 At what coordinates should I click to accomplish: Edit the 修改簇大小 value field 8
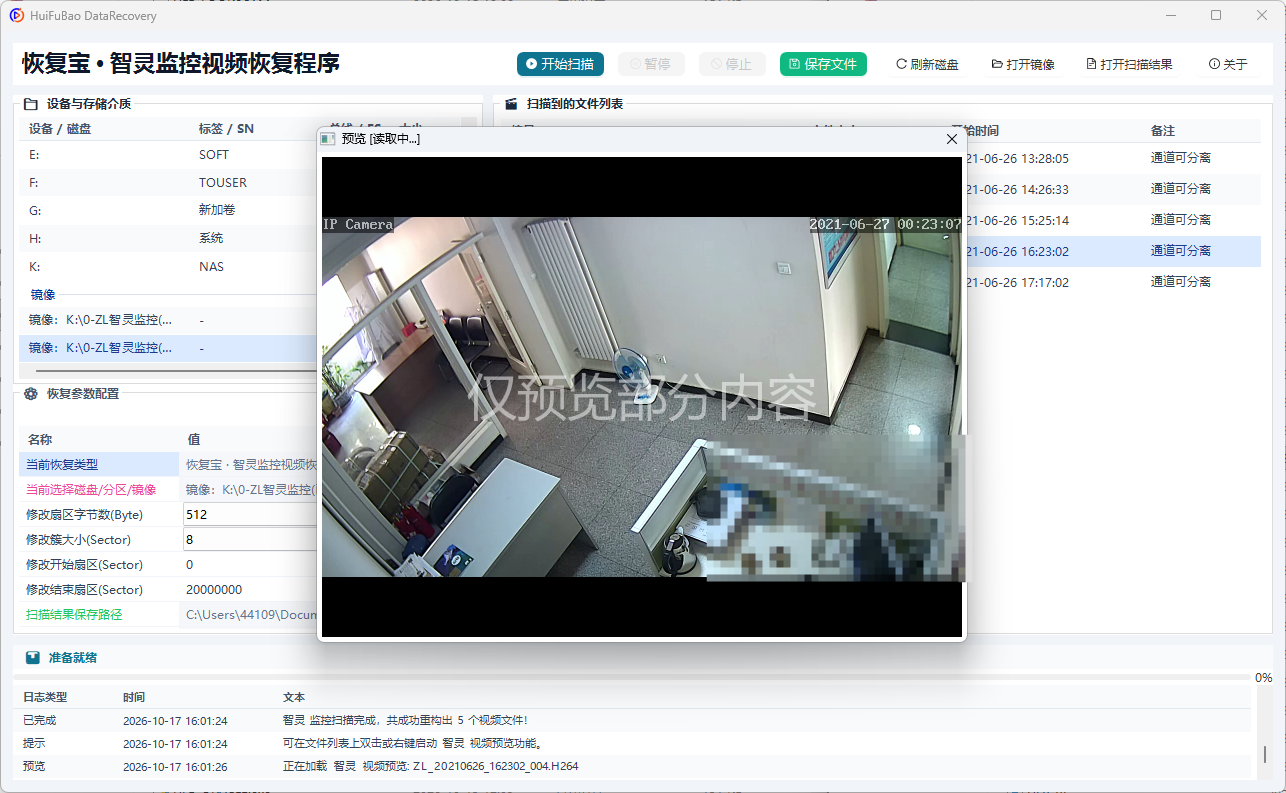(250, 539)
